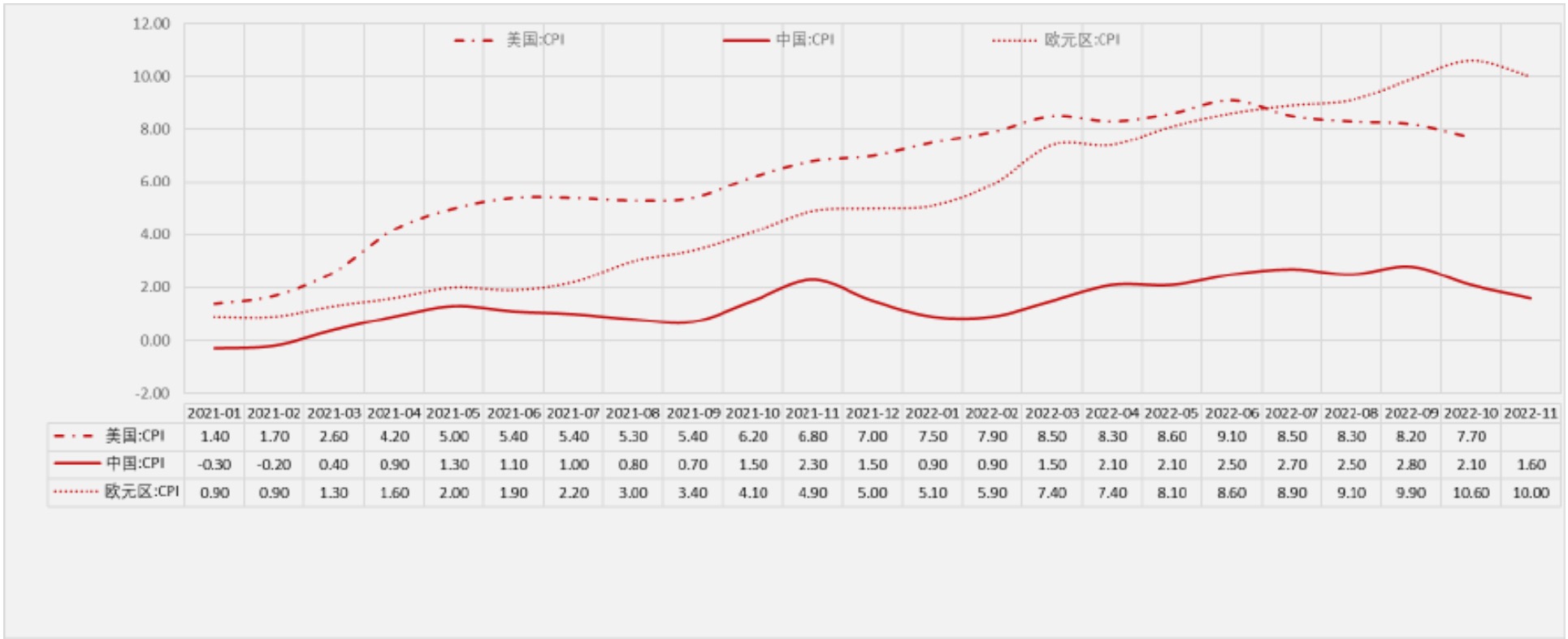Screen dimensions: 1568x639
Task: Click the 美国:CPI cell 6.80 for 2021-11
Action: click(812, 437)
